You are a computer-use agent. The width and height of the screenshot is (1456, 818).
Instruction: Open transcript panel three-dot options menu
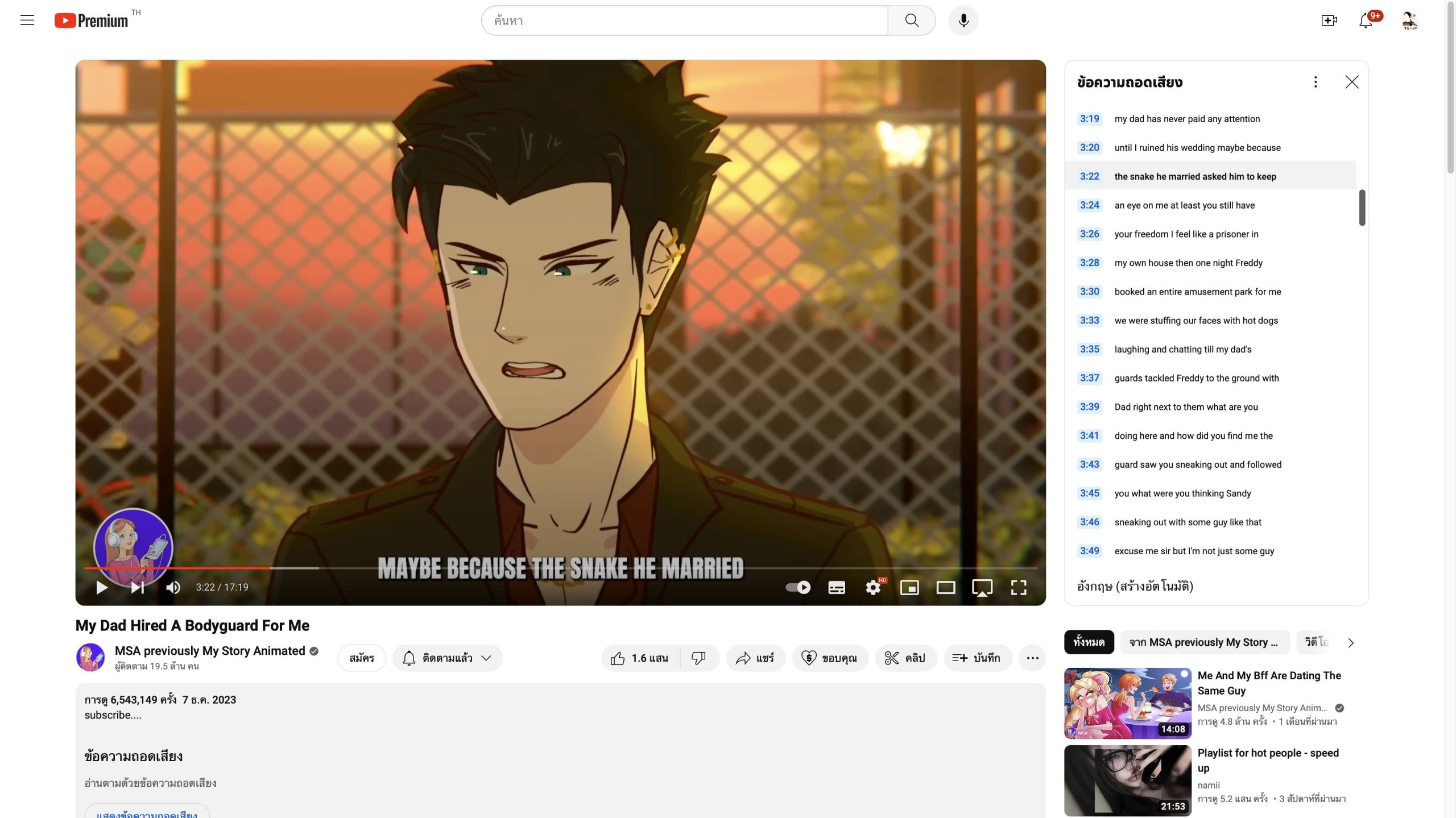1315,82
